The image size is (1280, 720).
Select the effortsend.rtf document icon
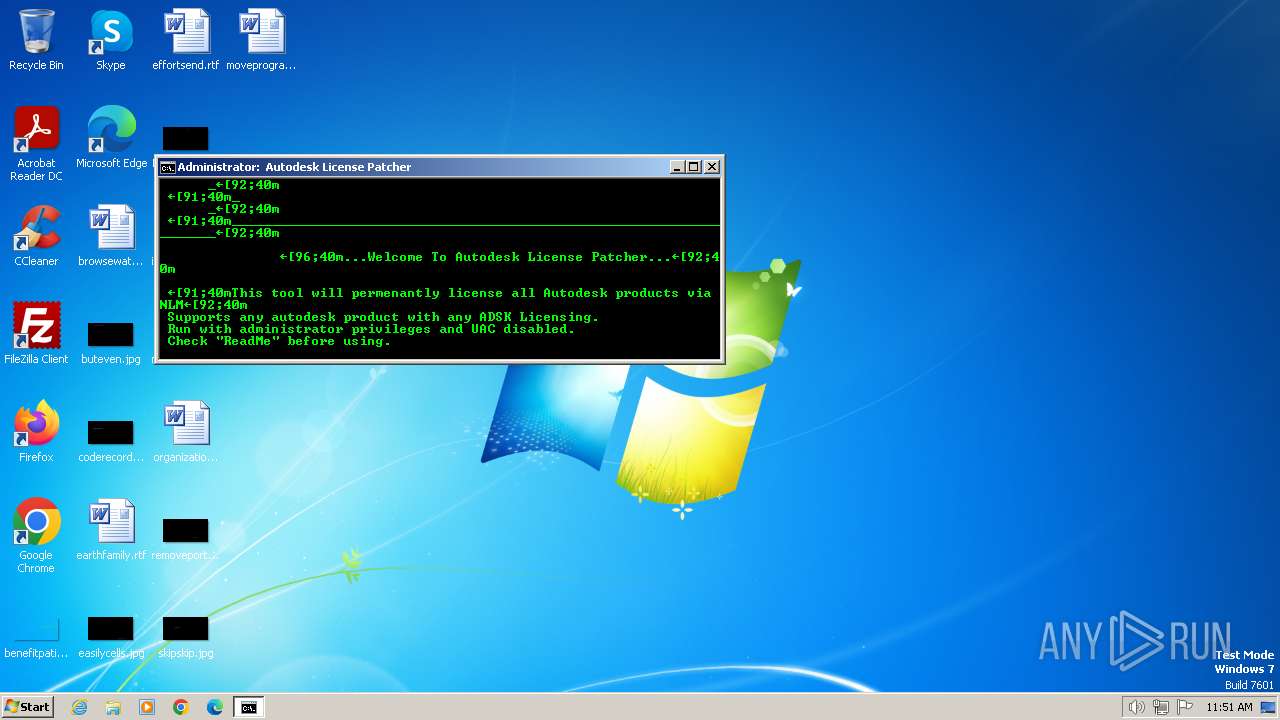pyautogui.click(x=186, y=40)
